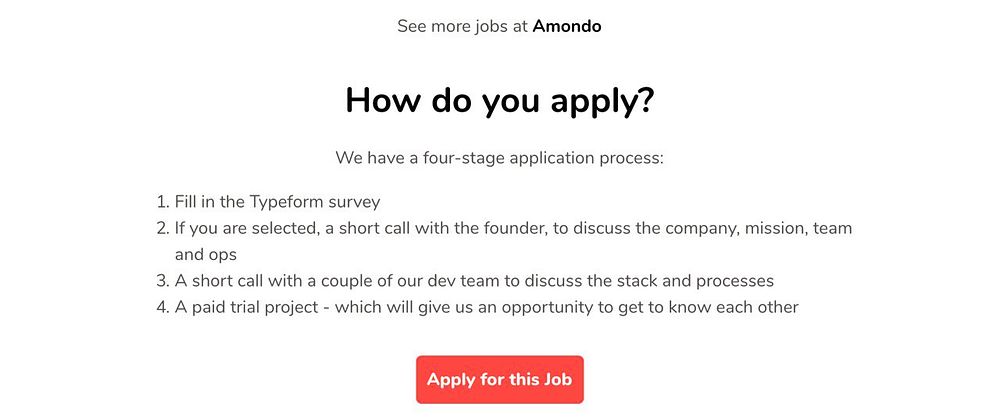The width and height of the screenshot is (1000, 417).
Task: Click the list number 4 marker
Action: (x=162, y=307)
